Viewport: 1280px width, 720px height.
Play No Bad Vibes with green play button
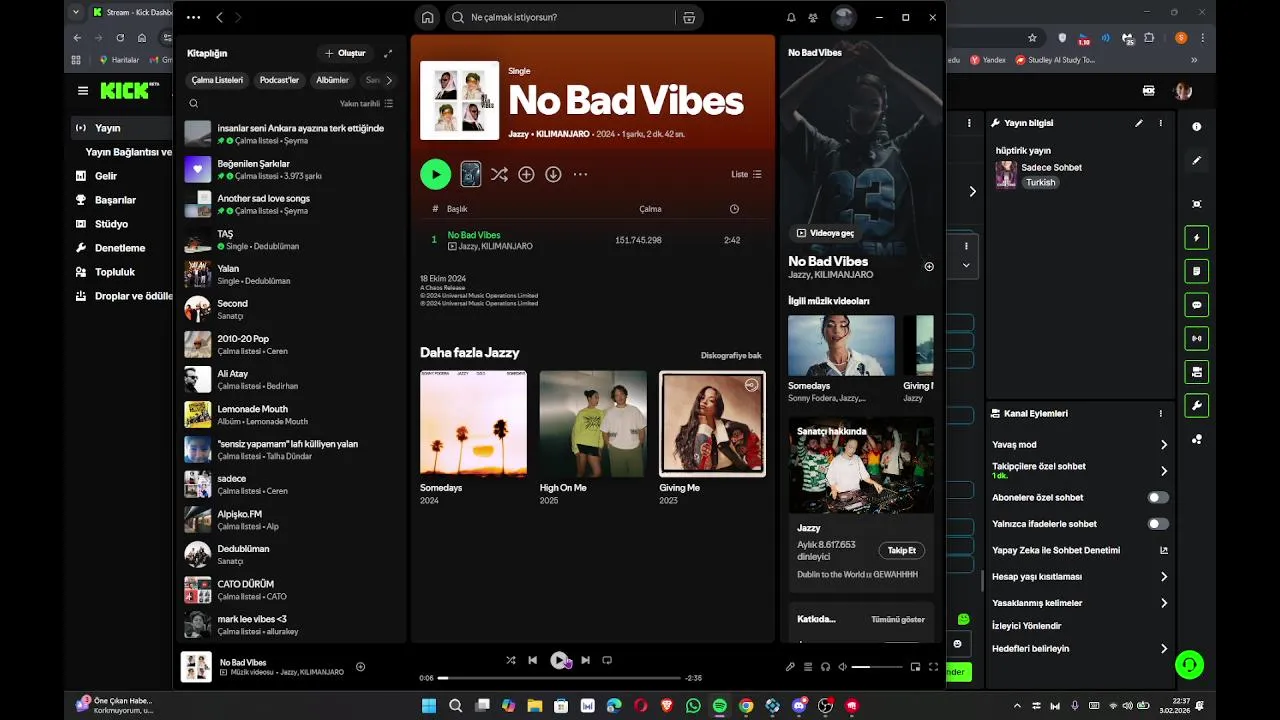pyautogui.click(x=435, y=174)
